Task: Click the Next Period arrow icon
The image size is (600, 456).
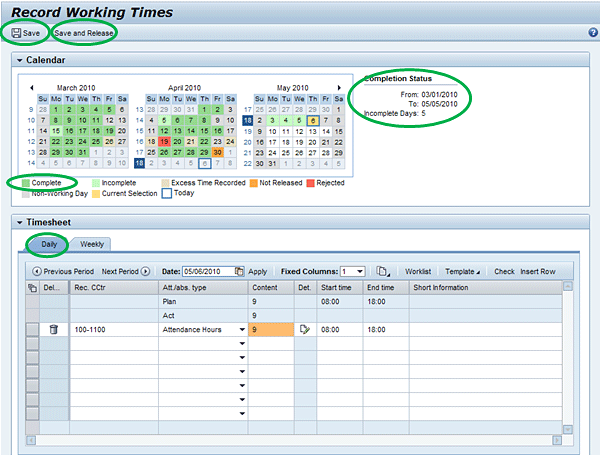Action: pyautogui.click(x=145, y=271)
